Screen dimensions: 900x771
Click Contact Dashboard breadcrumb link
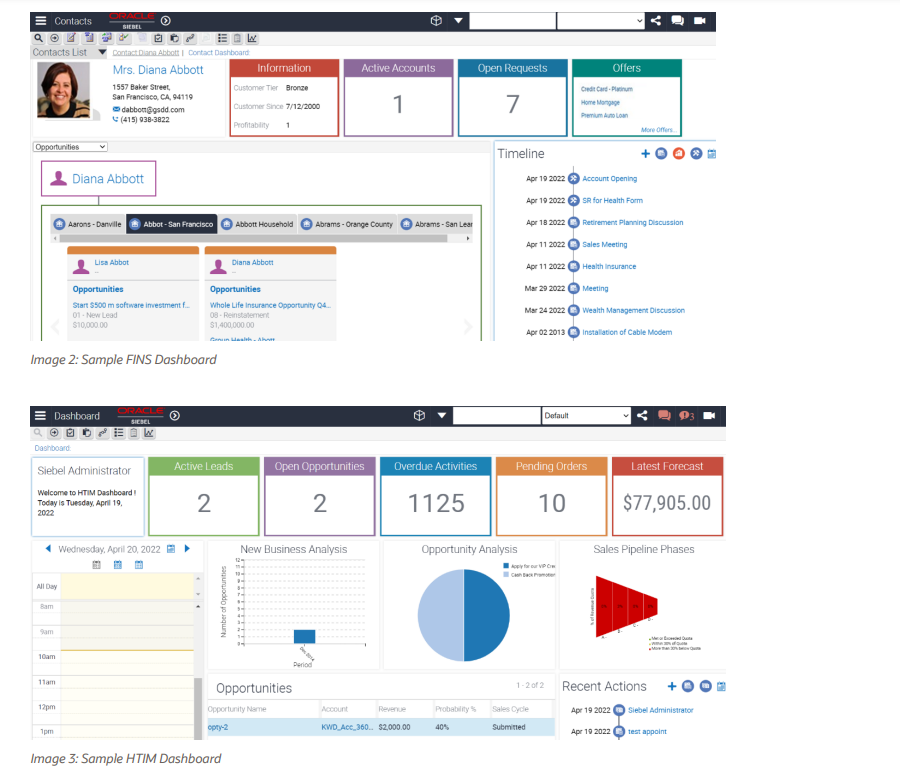219,52
